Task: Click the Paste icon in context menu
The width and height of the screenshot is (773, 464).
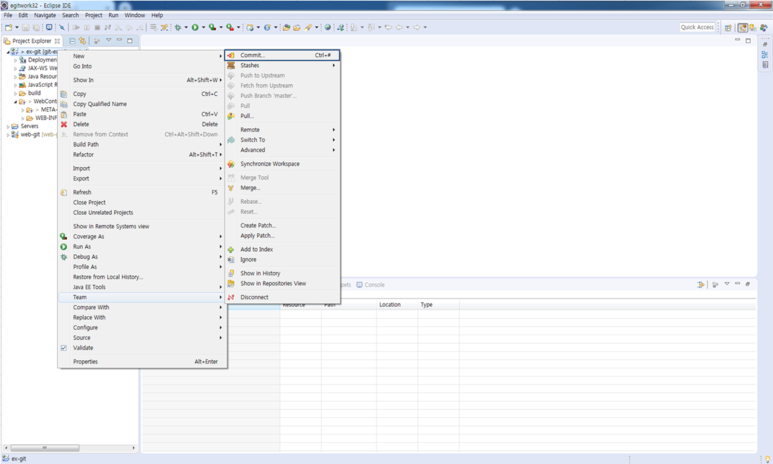Action: coord(64,114)
